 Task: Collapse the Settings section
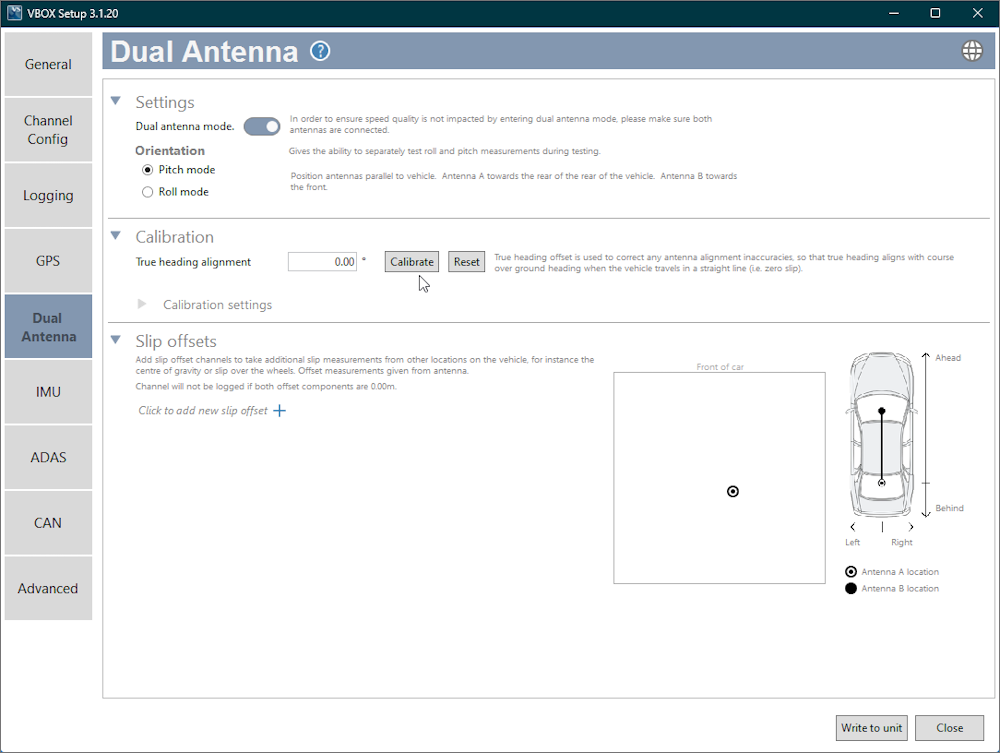(115, 101)
